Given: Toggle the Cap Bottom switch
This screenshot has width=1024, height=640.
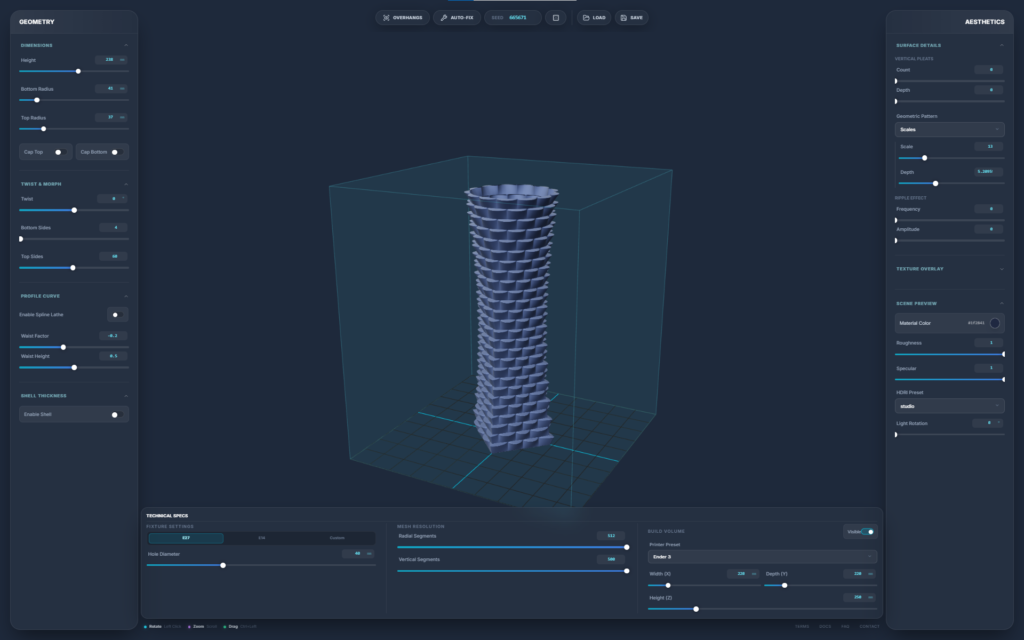Looking at the screenshot, I should [x=115, y=152].
